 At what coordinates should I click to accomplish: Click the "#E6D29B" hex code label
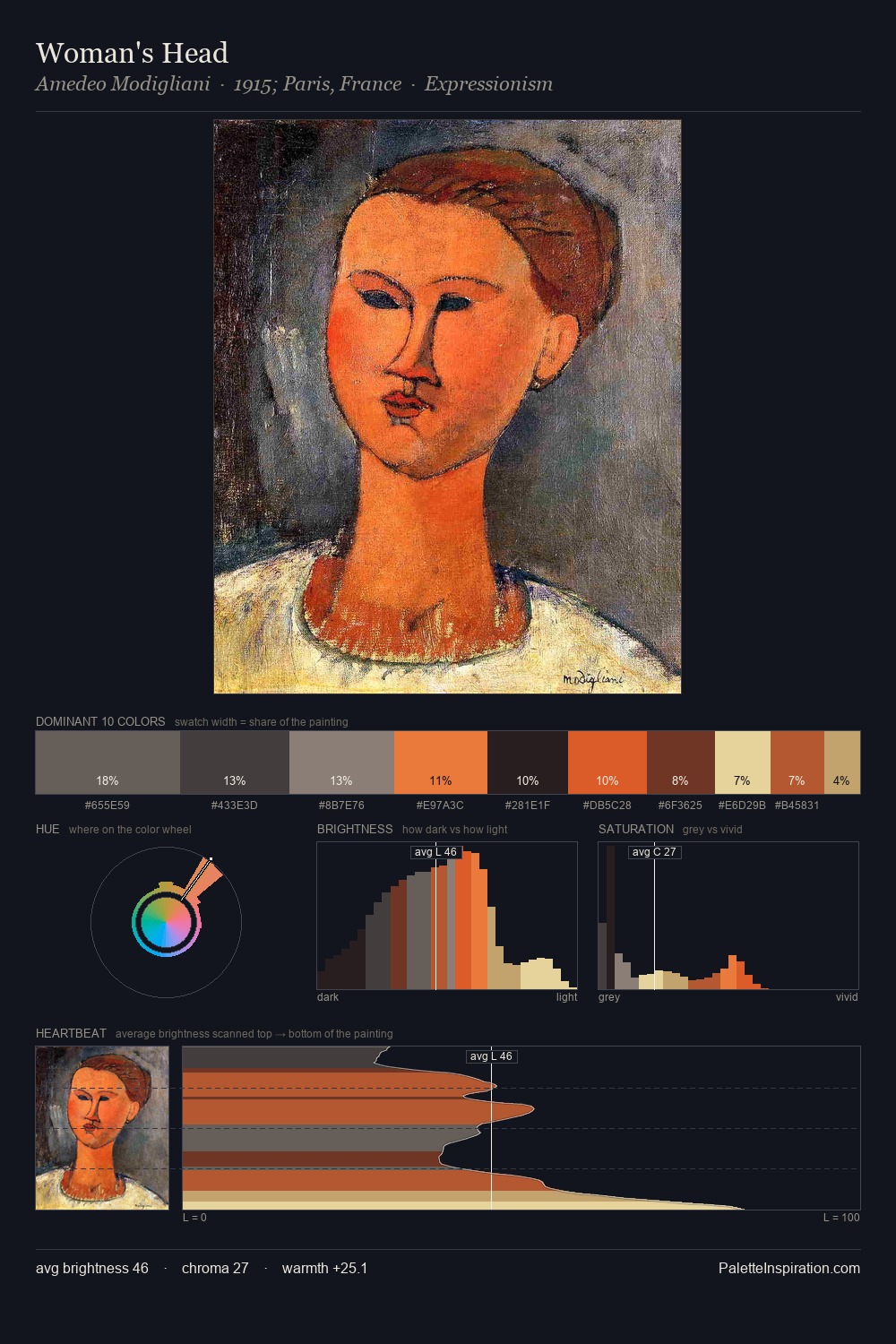coord(742,806)
